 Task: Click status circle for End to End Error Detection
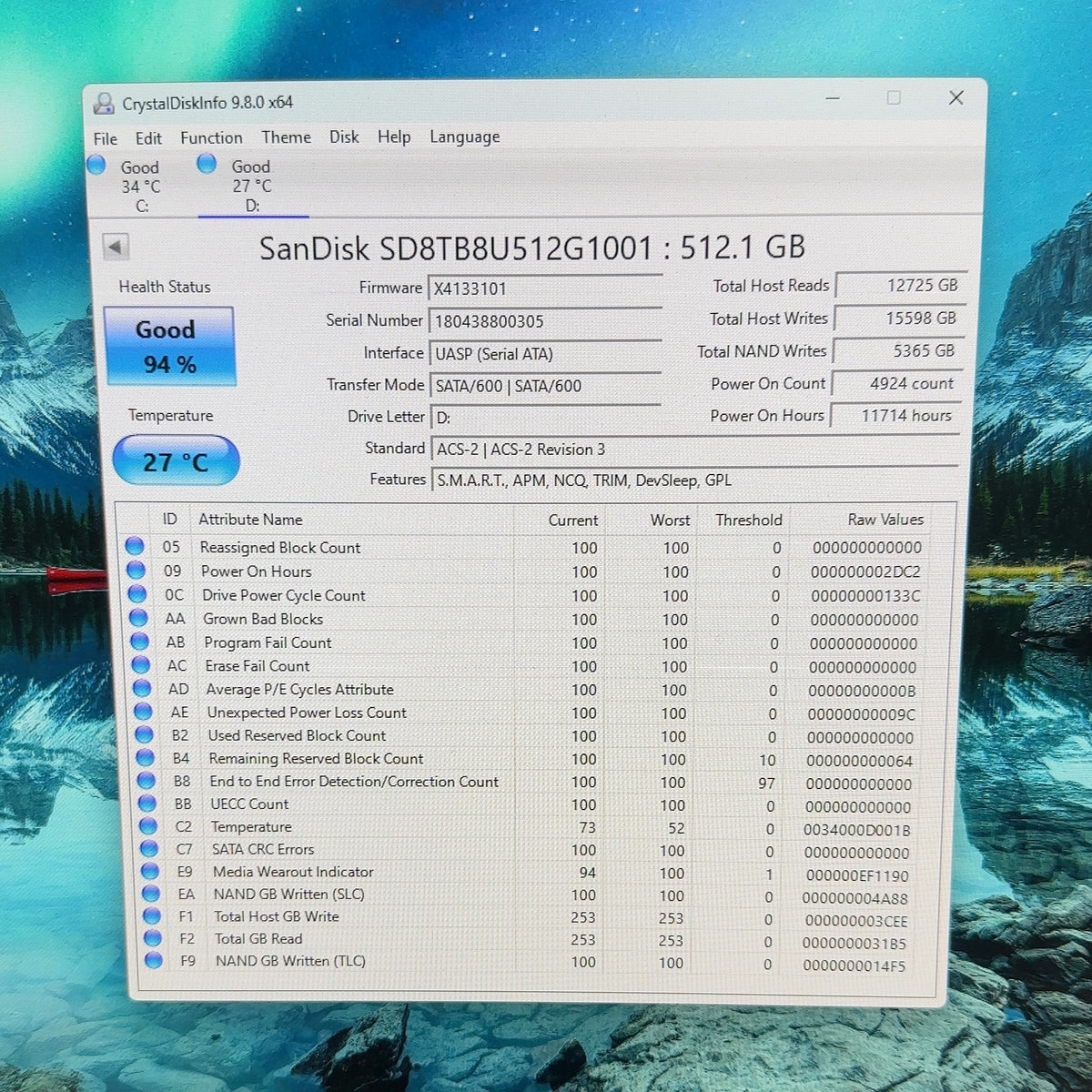click(146, 780)
